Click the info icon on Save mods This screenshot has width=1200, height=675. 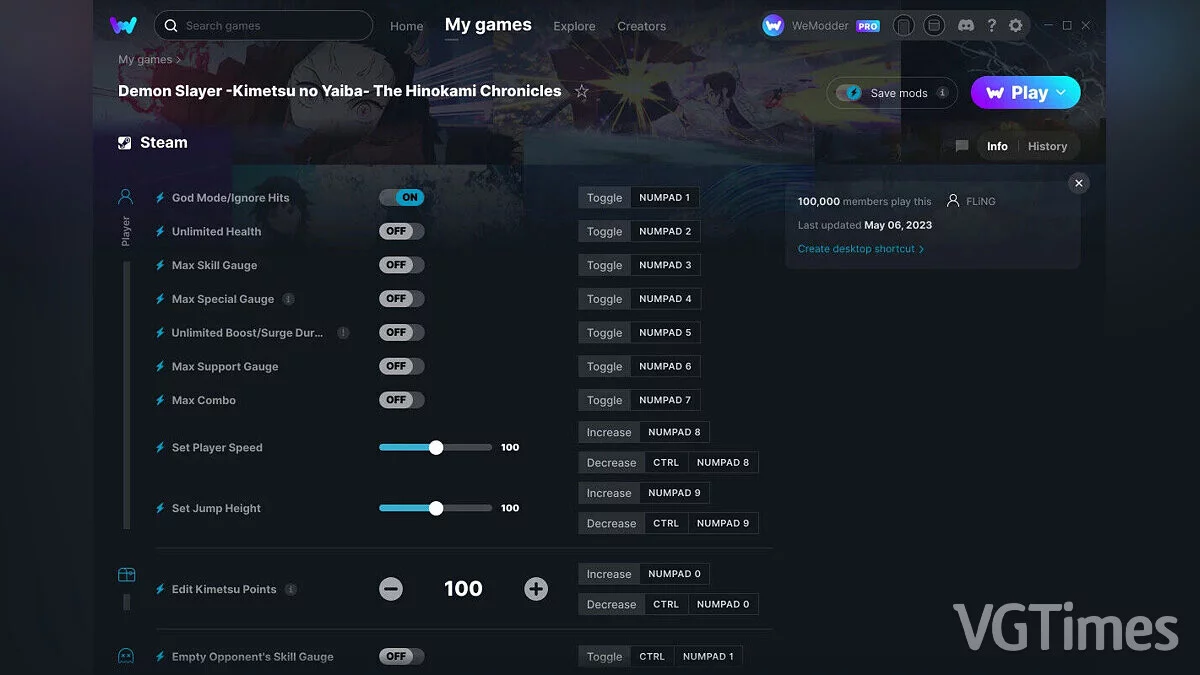point(942,93)
